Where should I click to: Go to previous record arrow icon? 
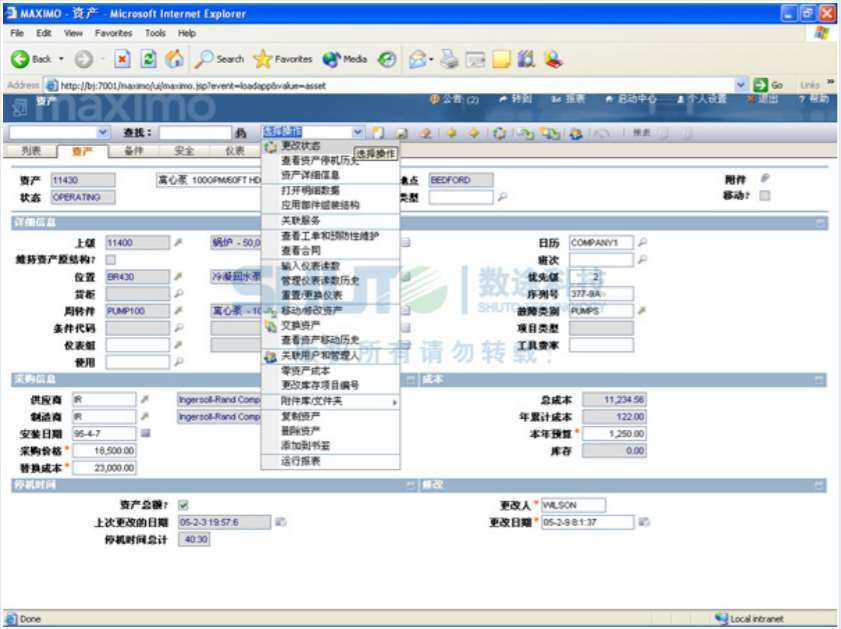452,133
